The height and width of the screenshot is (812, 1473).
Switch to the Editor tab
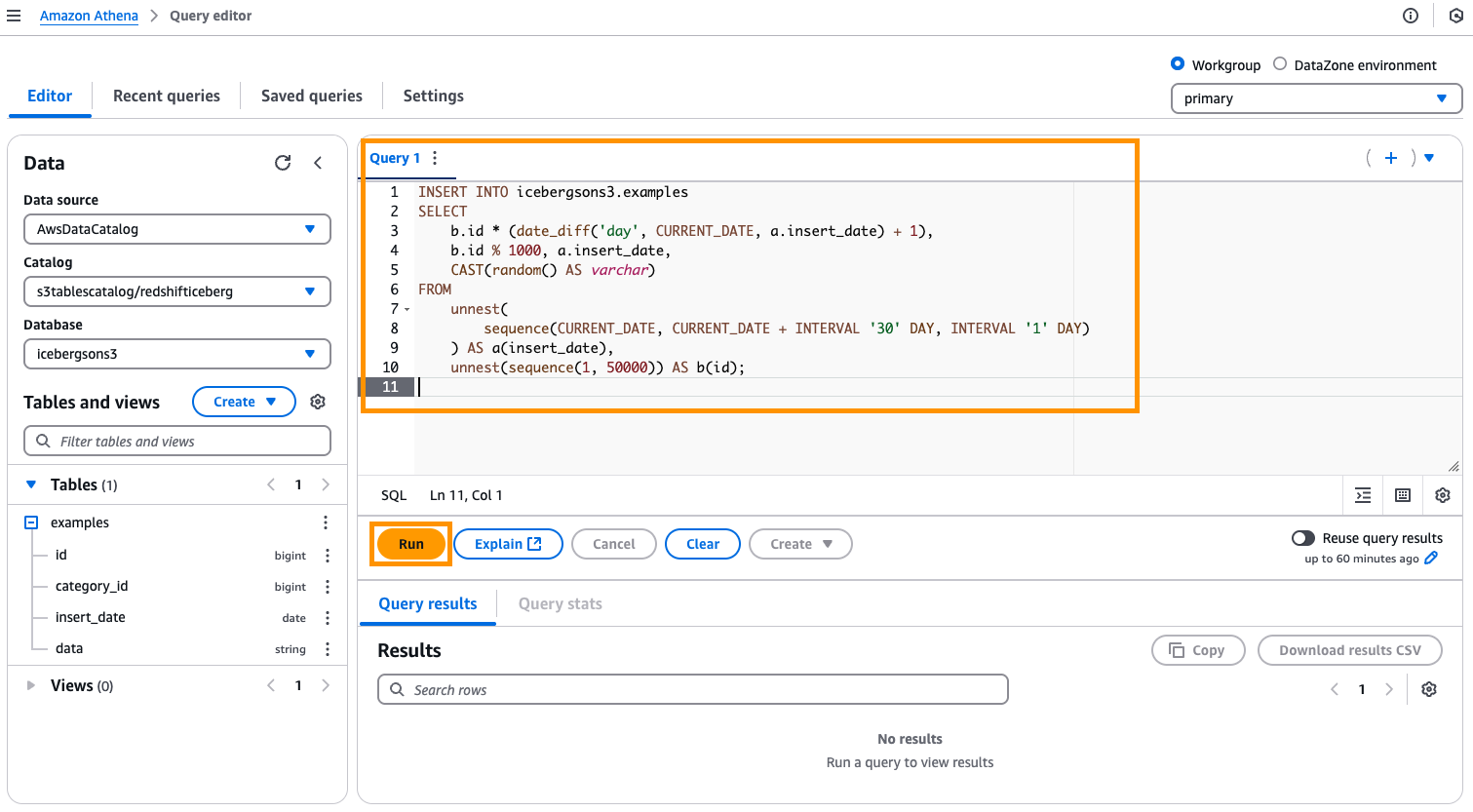pyautogui.click(x=50, y=96)
